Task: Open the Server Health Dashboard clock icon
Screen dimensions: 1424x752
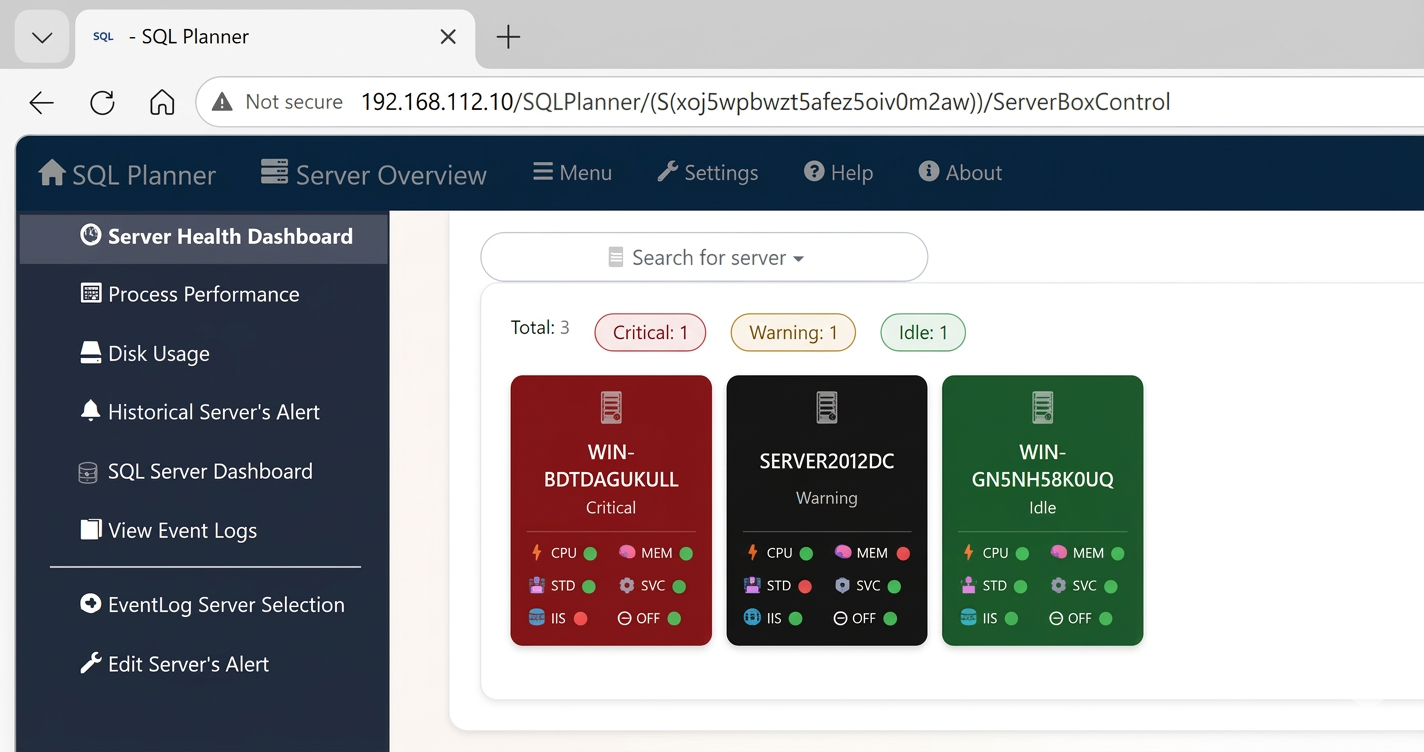Action: point(91,236)
